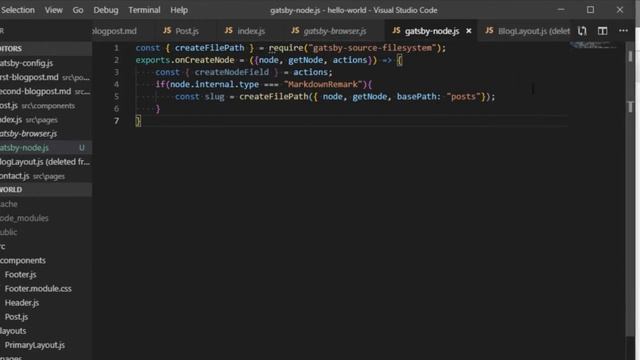Open the Debug menu

click(x=106, y=10)
